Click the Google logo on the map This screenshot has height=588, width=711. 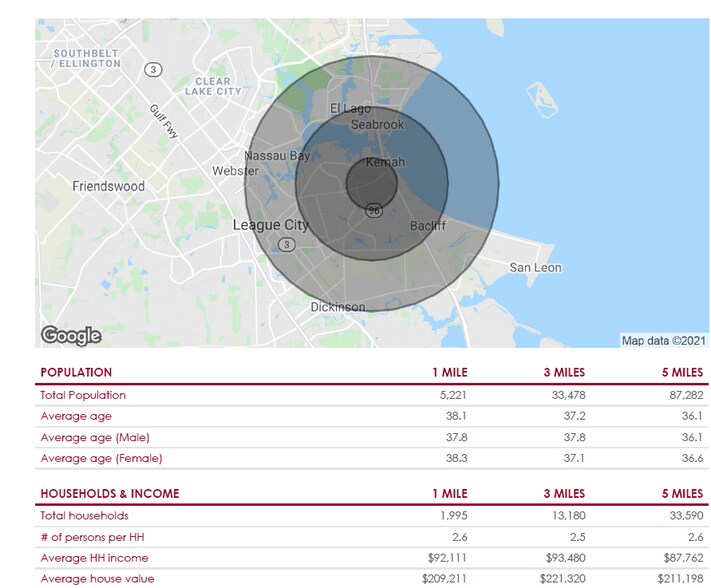(70, 335)
